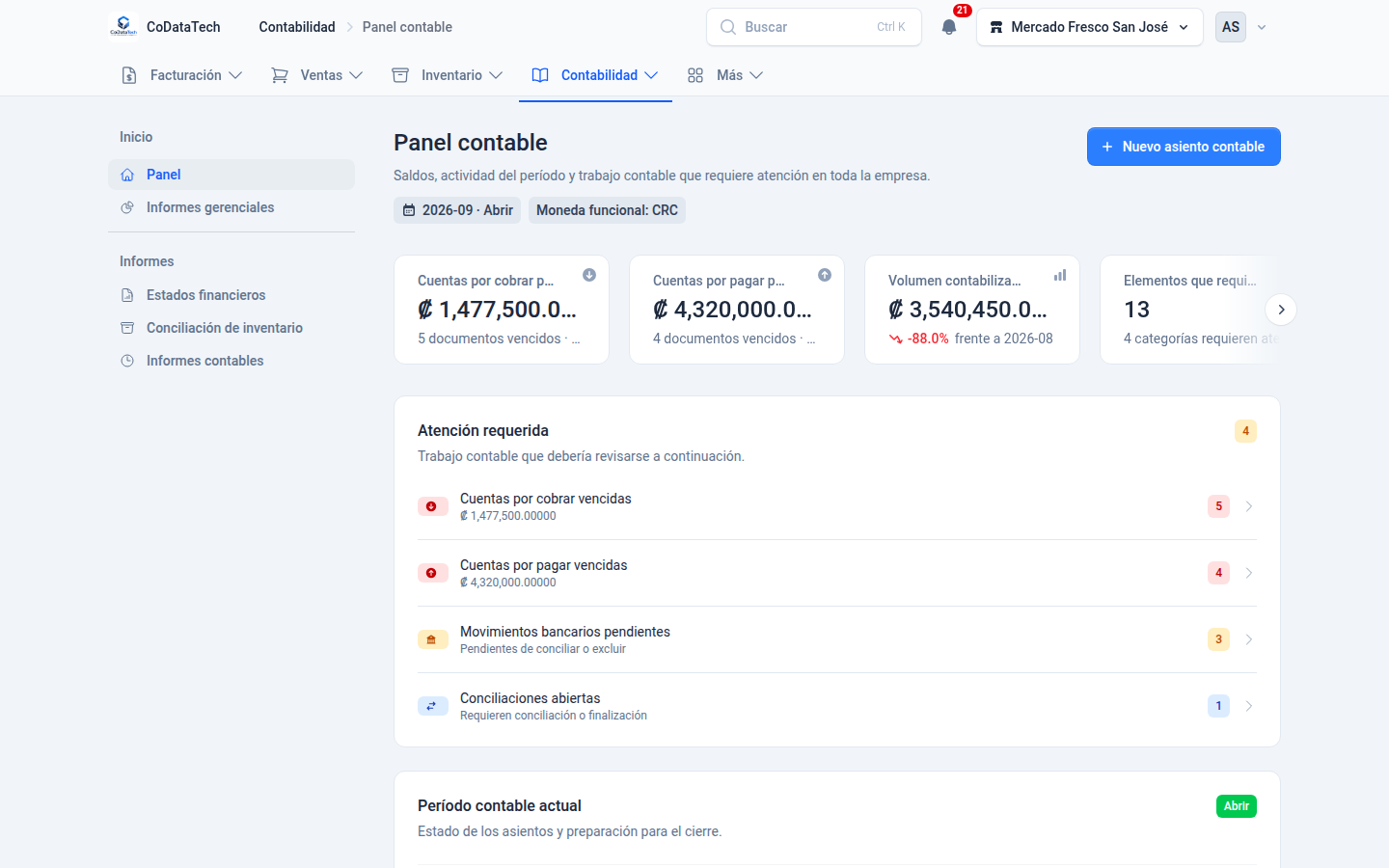Image resolution: width=1389 pixels, height=868 pixels.
Task: Open Informes gerenciales in sidebar
Action: click(x=231, y=207)
